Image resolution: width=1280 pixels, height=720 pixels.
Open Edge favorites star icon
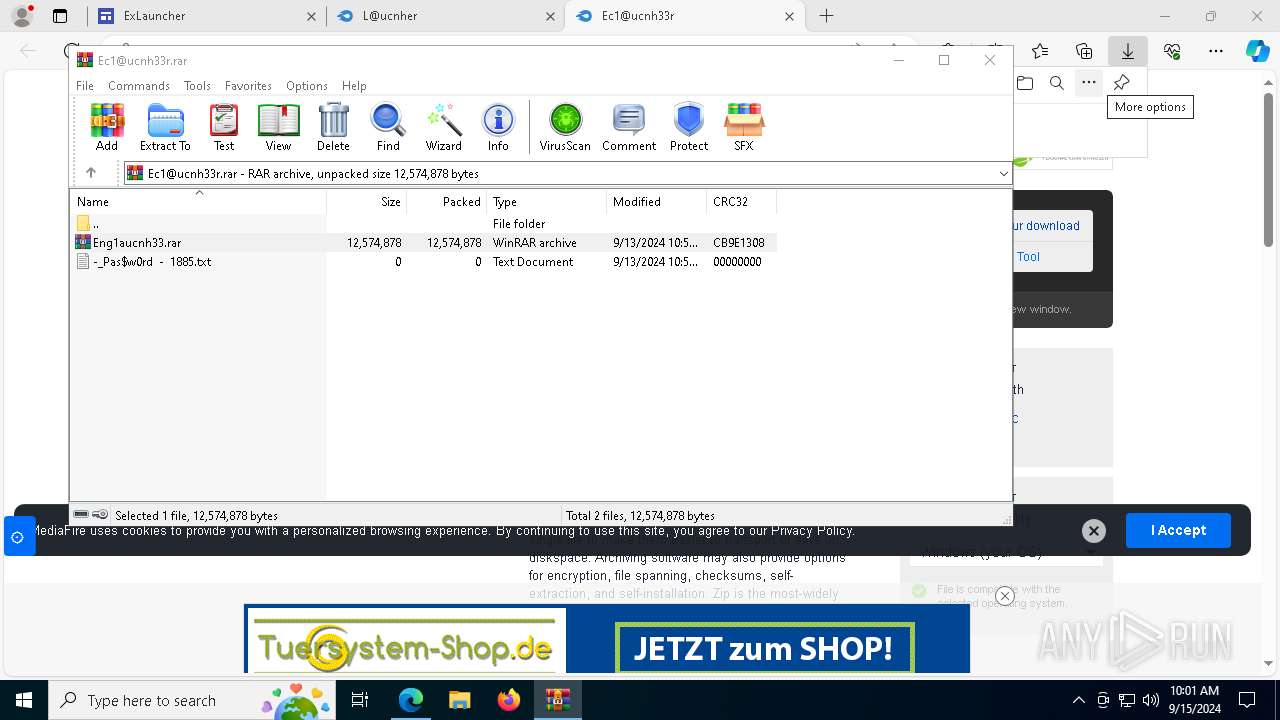pyautogui.click(x=1040, y=51)
